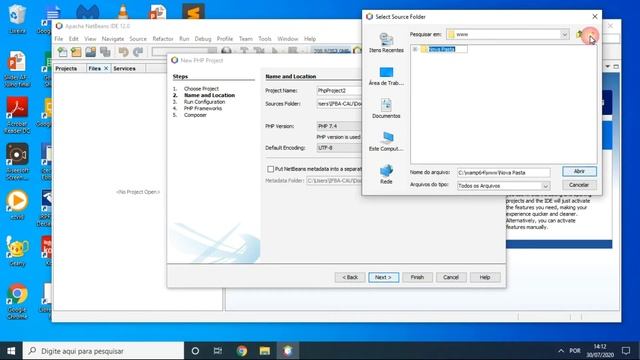The height and width of the screenshot is (360, 640).
Task: Click the Nome do arquivo field
Action: pos(503,173)
